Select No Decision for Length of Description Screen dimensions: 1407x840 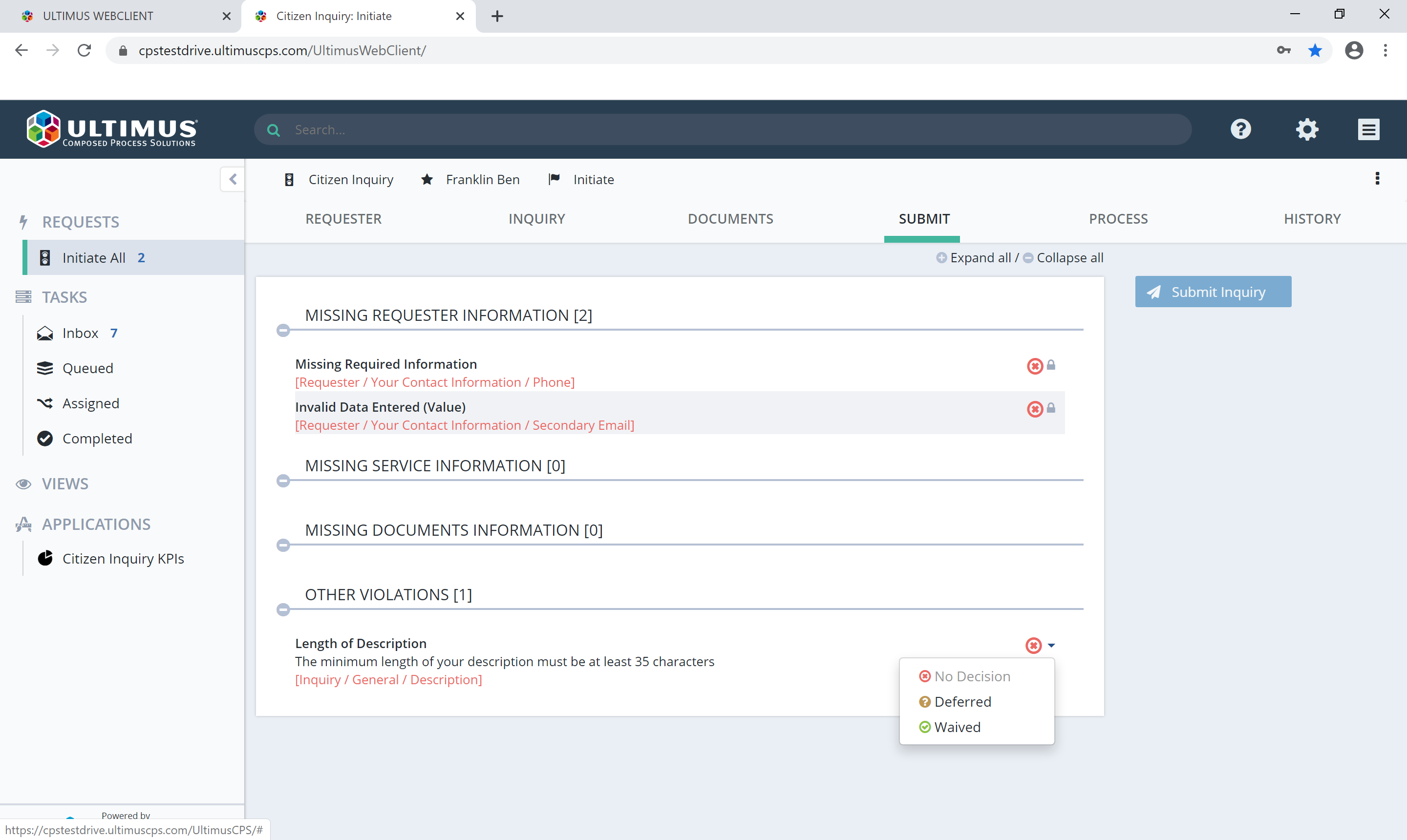pyautogui.click(x=972, y=676)
